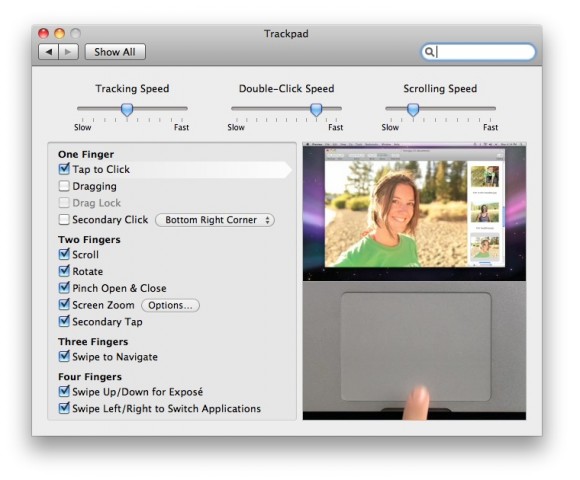Disable Pinch Open & Close checkbox
This screenshot has height=480, width=580.
[64, 287]
